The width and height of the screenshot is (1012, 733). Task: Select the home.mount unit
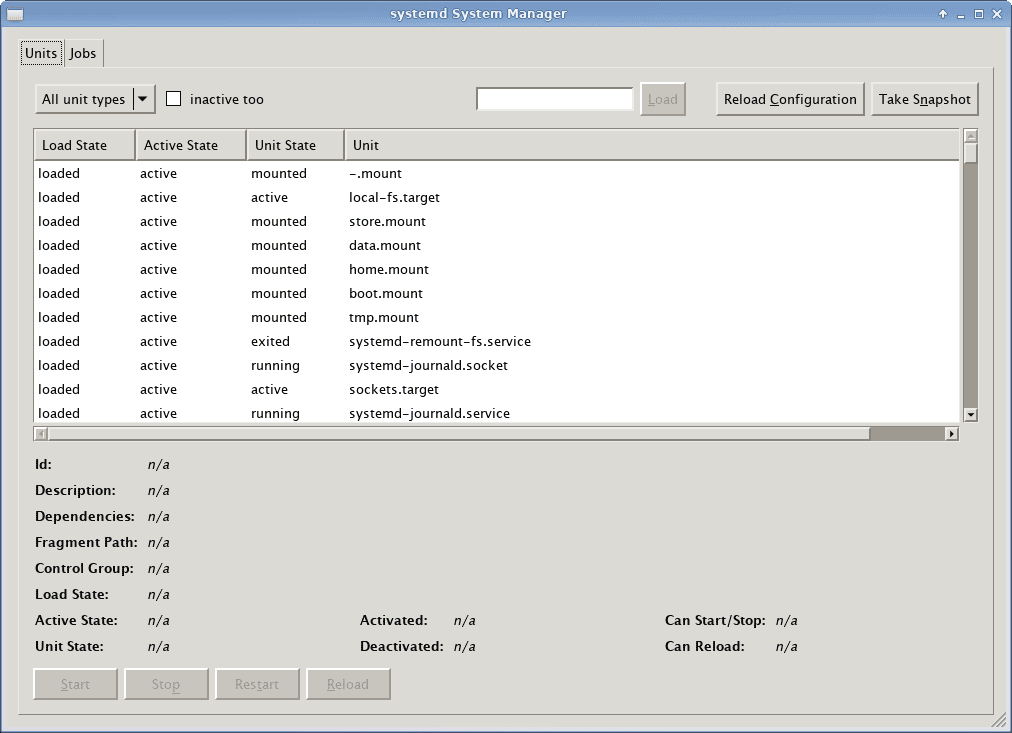[496, 269]
